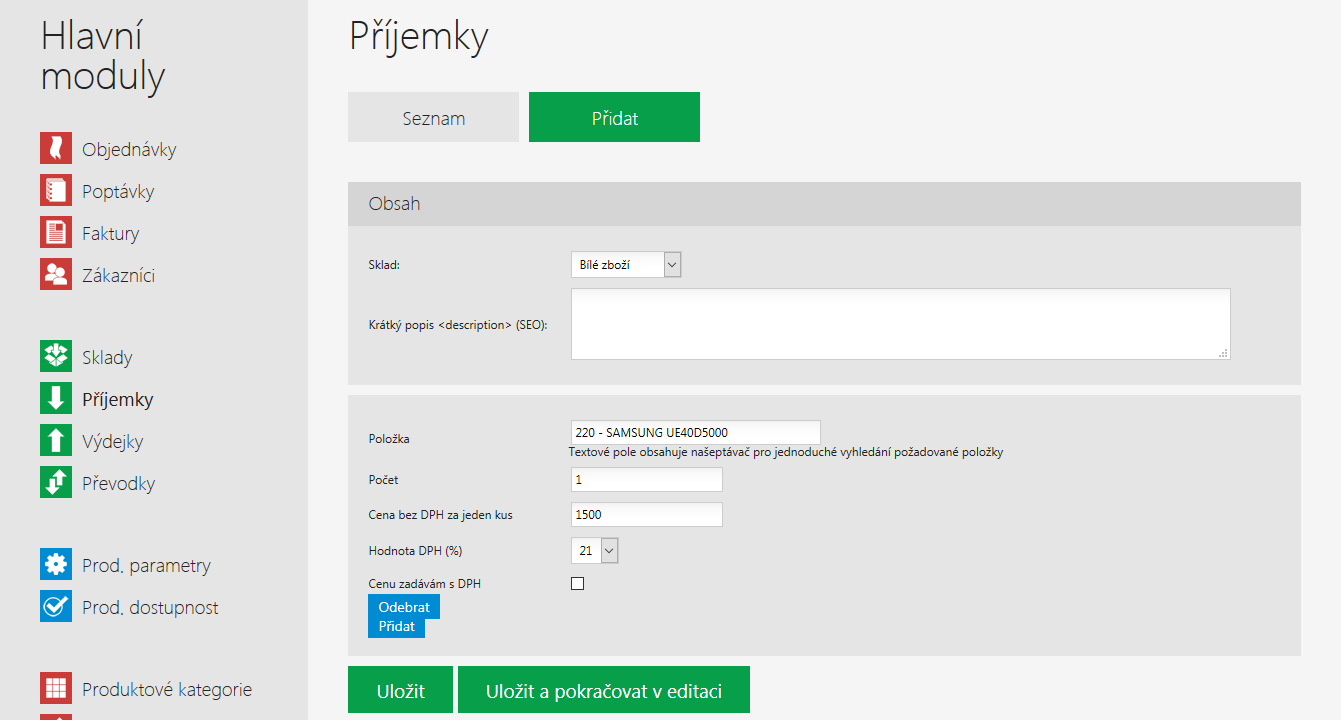Click the Uložit button

(x=400, y=690)
